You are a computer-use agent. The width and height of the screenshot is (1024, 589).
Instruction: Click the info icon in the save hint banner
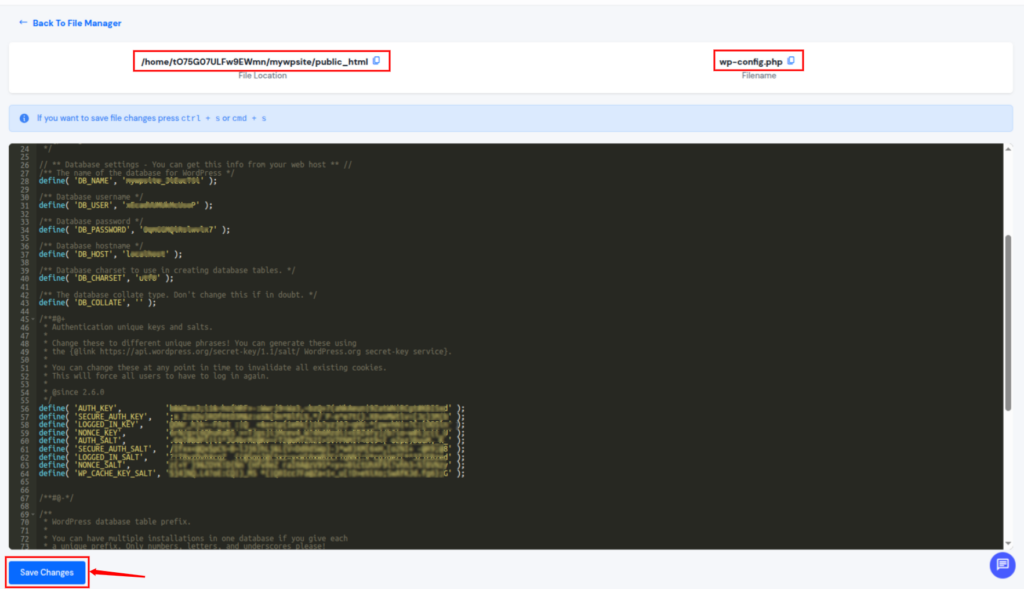tap(23, 118)
